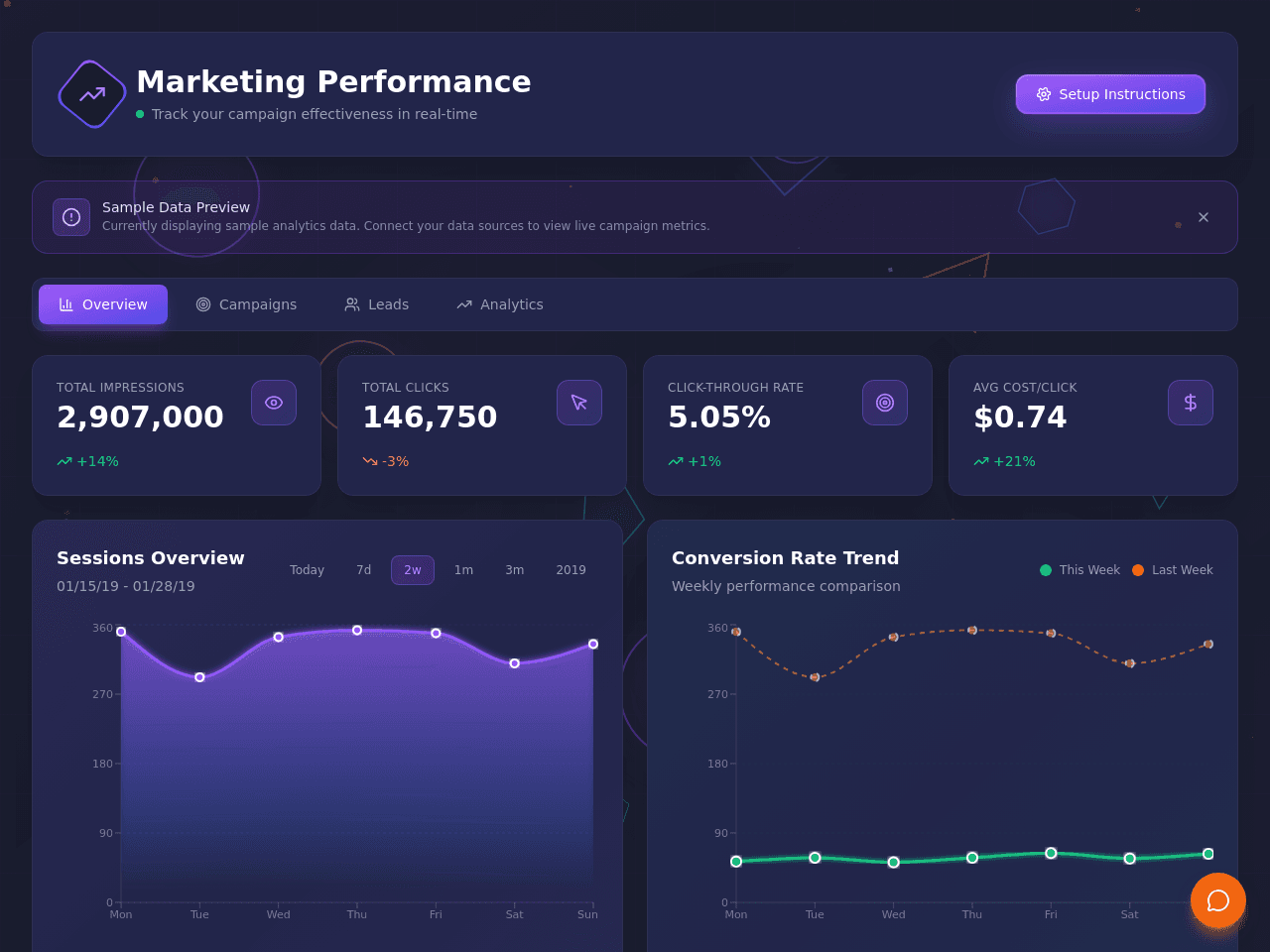
Task: Click the Sessions Overview heading
Action: coord(151,558)
